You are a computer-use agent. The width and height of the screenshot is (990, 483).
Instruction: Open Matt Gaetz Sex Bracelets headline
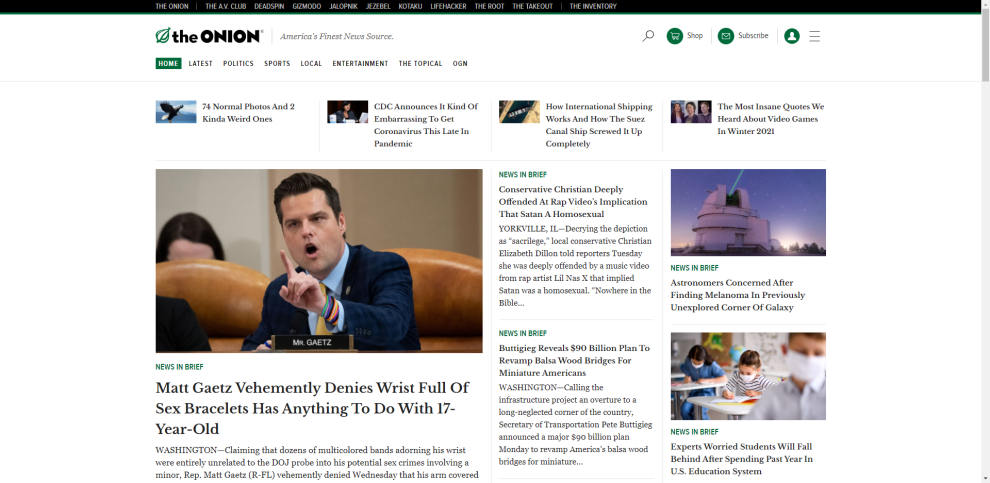click(x=313, y=408)
